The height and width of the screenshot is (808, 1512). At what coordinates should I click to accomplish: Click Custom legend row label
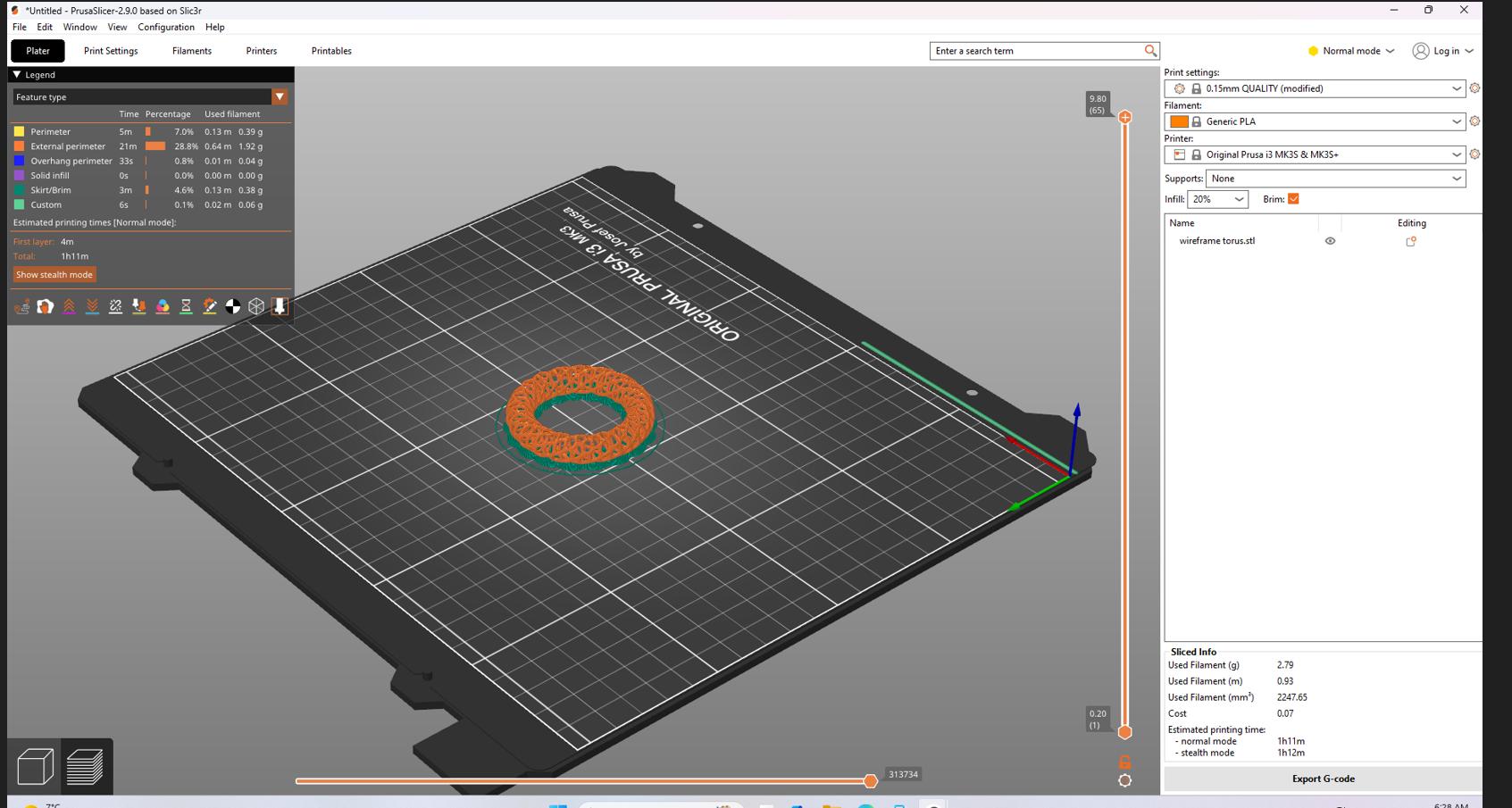(46, 205)
